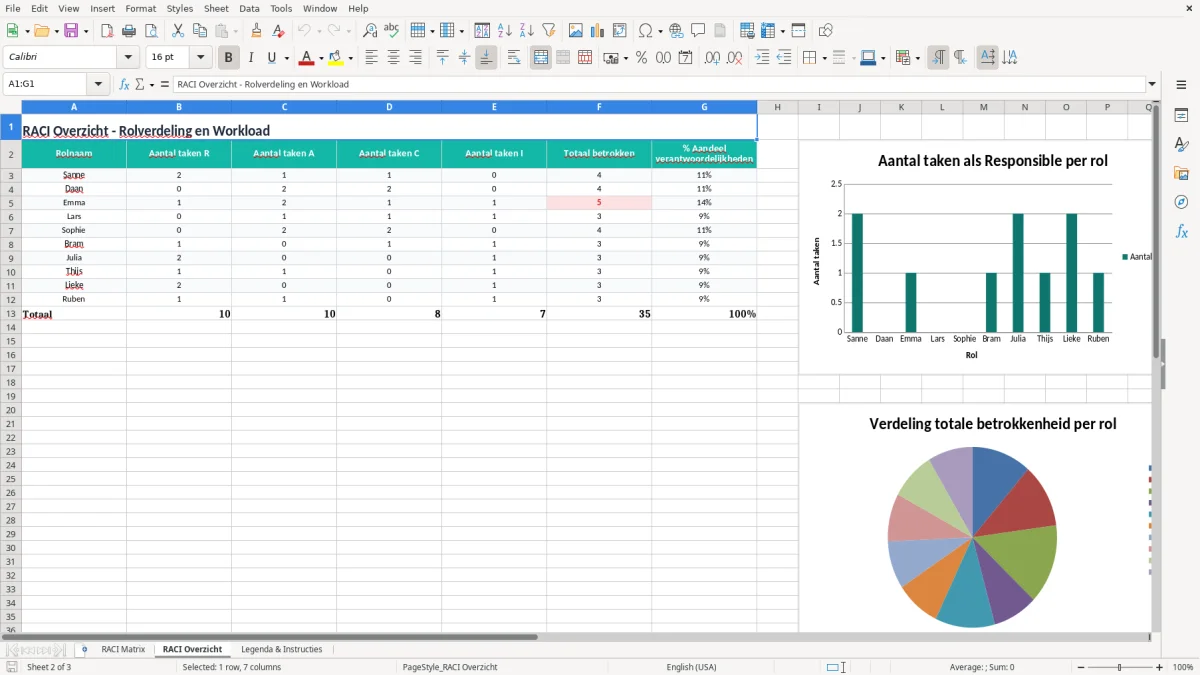Toggle Wrap Text
The height and width of the screenshot is (675, 1200).
(x=514, y=58)
